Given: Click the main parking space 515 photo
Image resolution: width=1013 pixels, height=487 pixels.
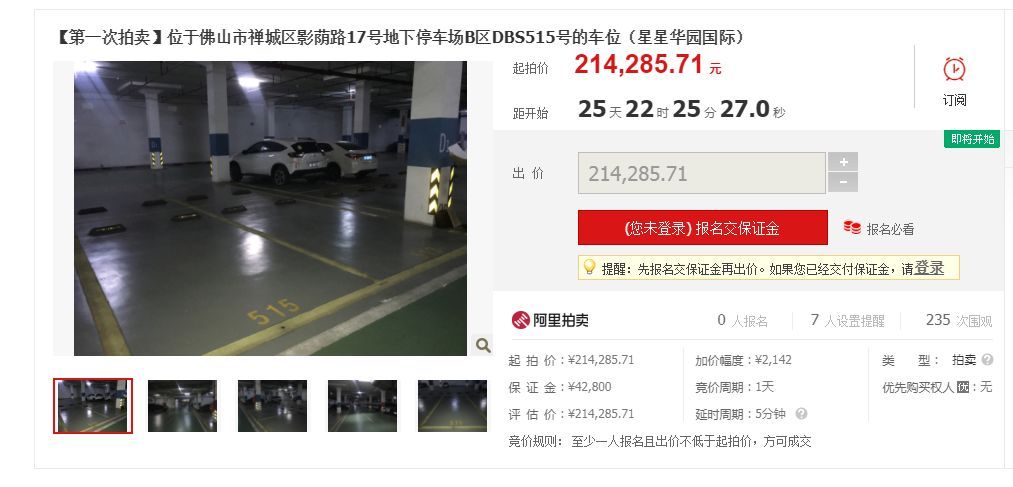Looking at the screenshot, I should click(270, 209).
